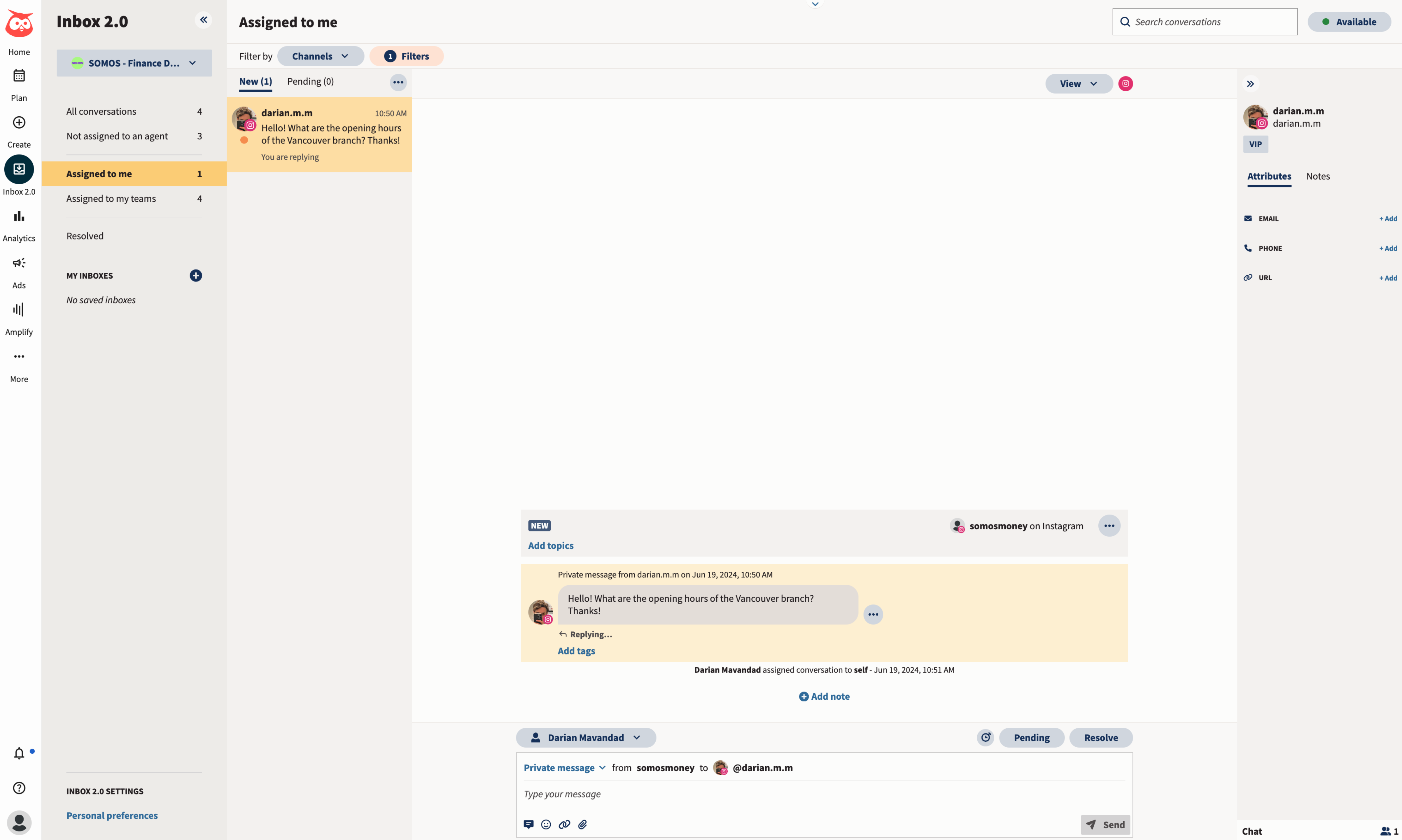Click the Search conversations field
Image resolution: width=1402 pixels, height=840 pixels.
click(1204, 22)
